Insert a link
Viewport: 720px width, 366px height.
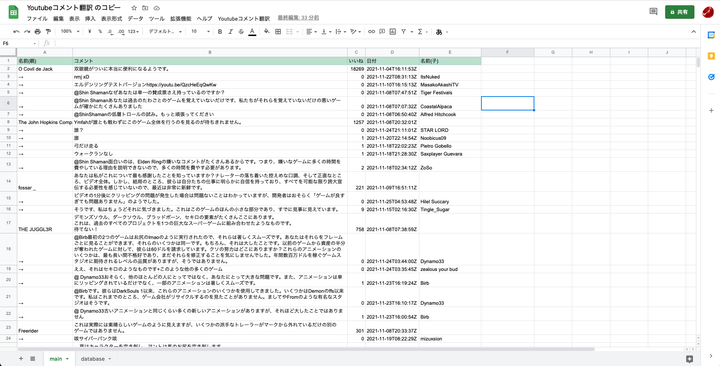pos(371,32)
